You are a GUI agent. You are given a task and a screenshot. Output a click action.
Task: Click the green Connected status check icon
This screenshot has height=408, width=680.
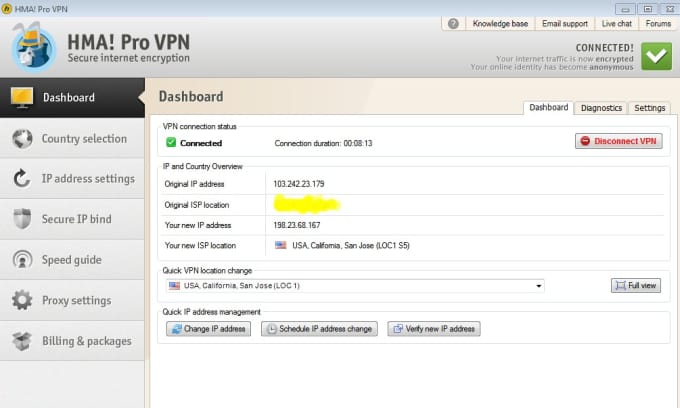[171, 142]
